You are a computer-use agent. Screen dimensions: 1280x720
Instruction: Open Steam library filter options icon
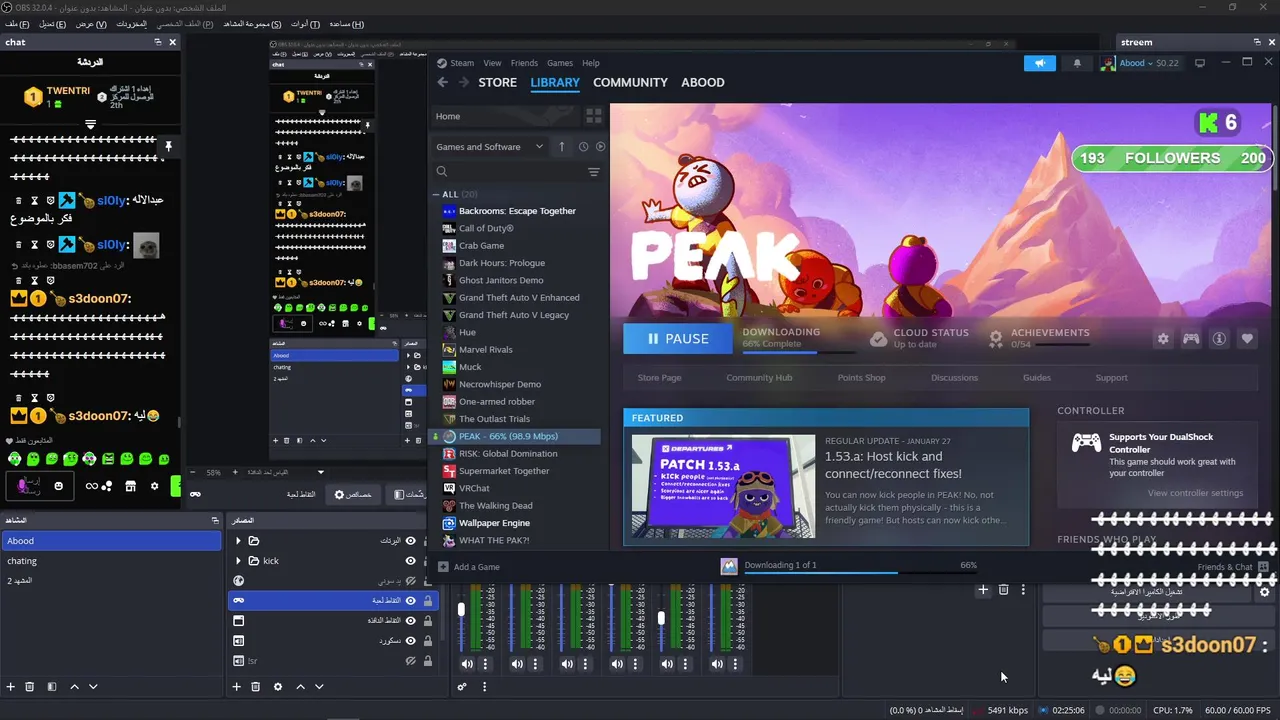point(594,172)
